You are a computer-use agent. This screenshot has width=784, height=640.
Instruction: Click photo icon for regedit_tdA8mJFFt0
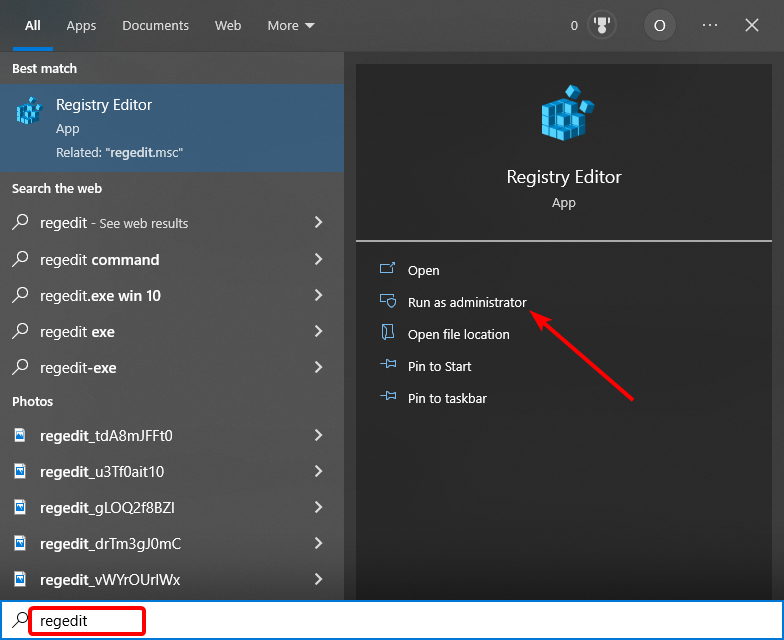pos(20,435)
